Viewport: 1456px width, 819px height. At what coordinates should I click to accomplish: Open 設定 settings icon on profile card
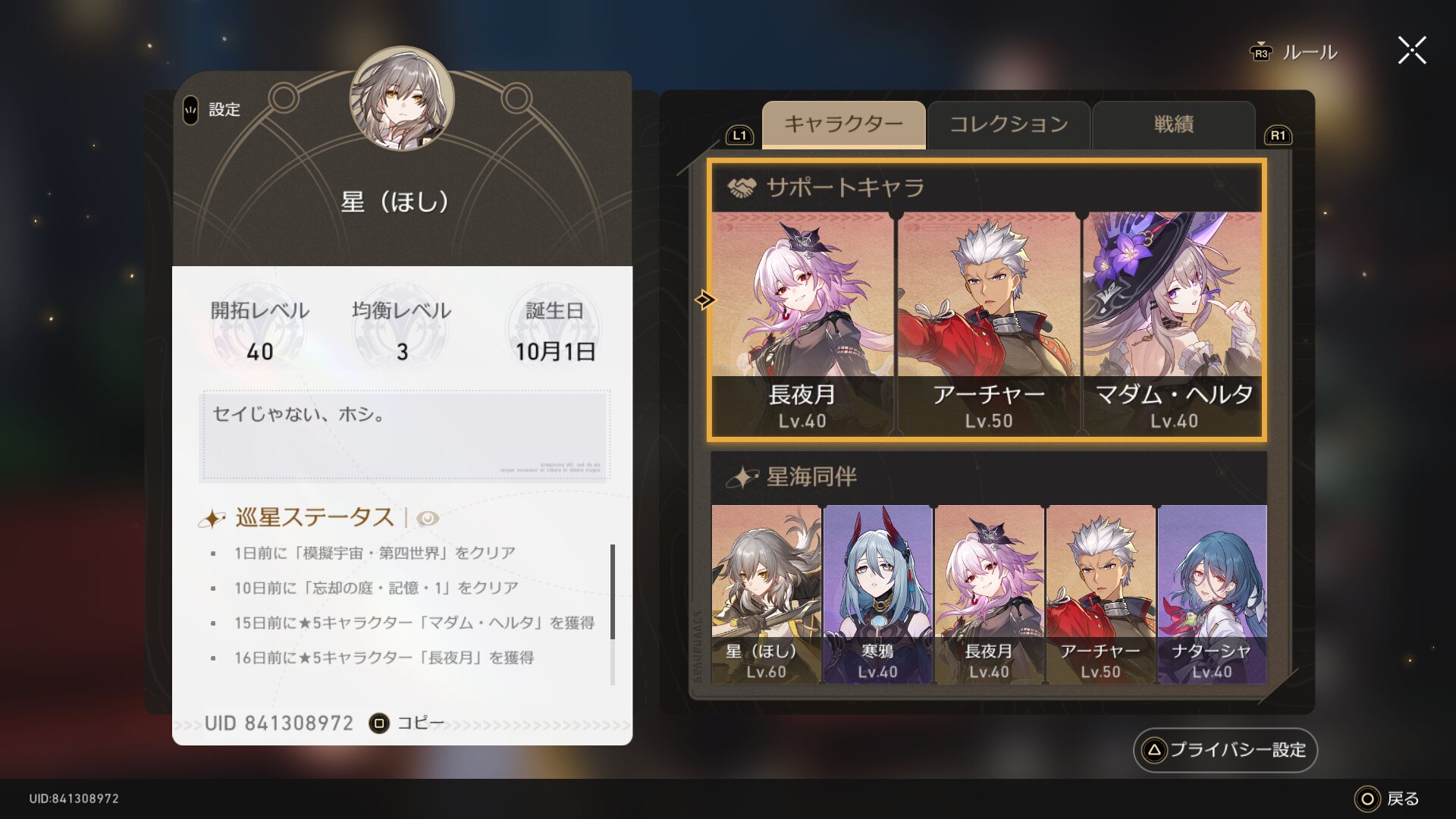tap(190, 111)
